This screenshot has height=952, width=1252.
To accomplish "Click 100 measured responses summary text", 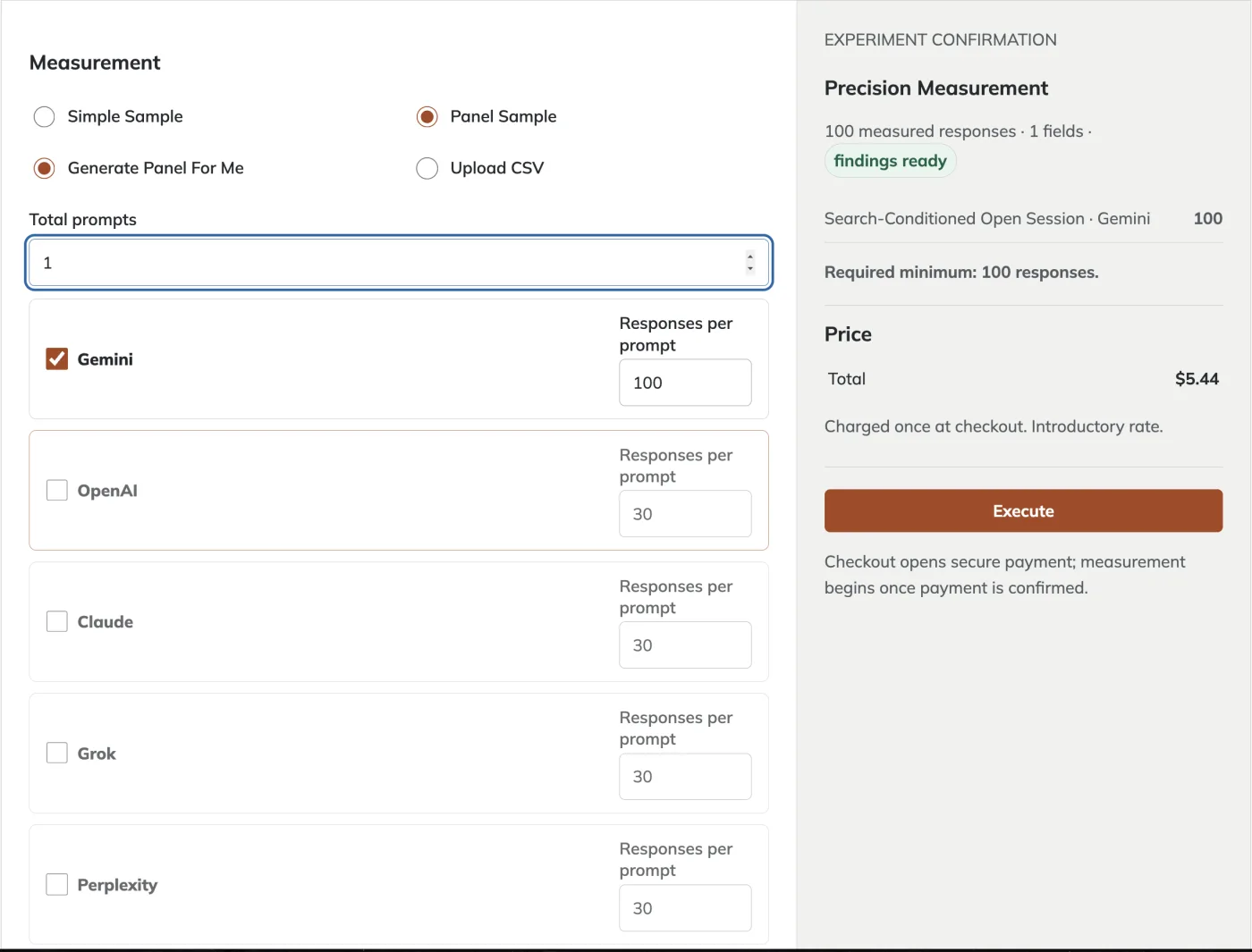I will coord(958,131).
